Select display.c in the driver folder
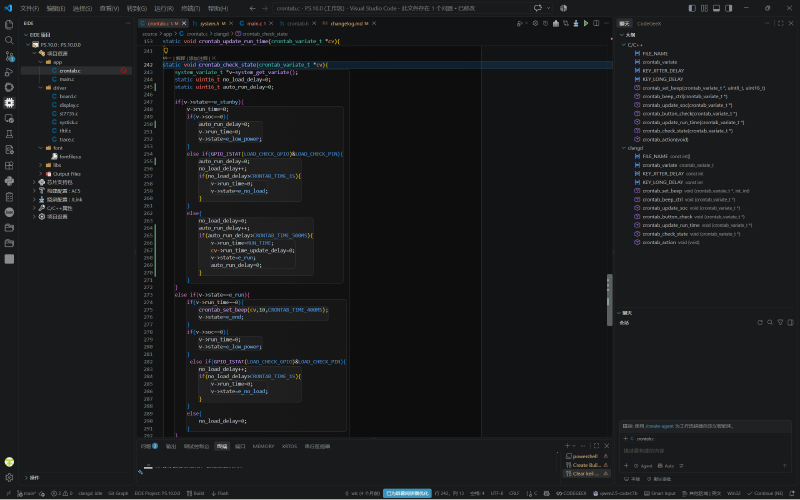This screenshot has width=800, height=500. [x=68, y=105]
